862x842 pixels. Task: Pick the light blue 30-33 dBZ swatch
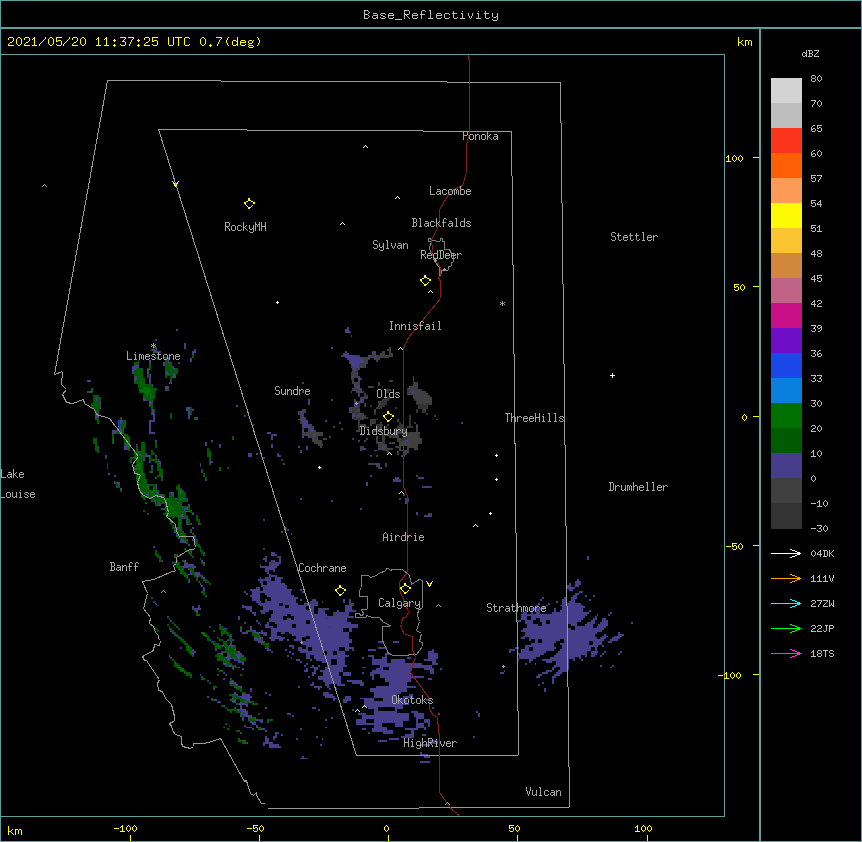[786, 391]
